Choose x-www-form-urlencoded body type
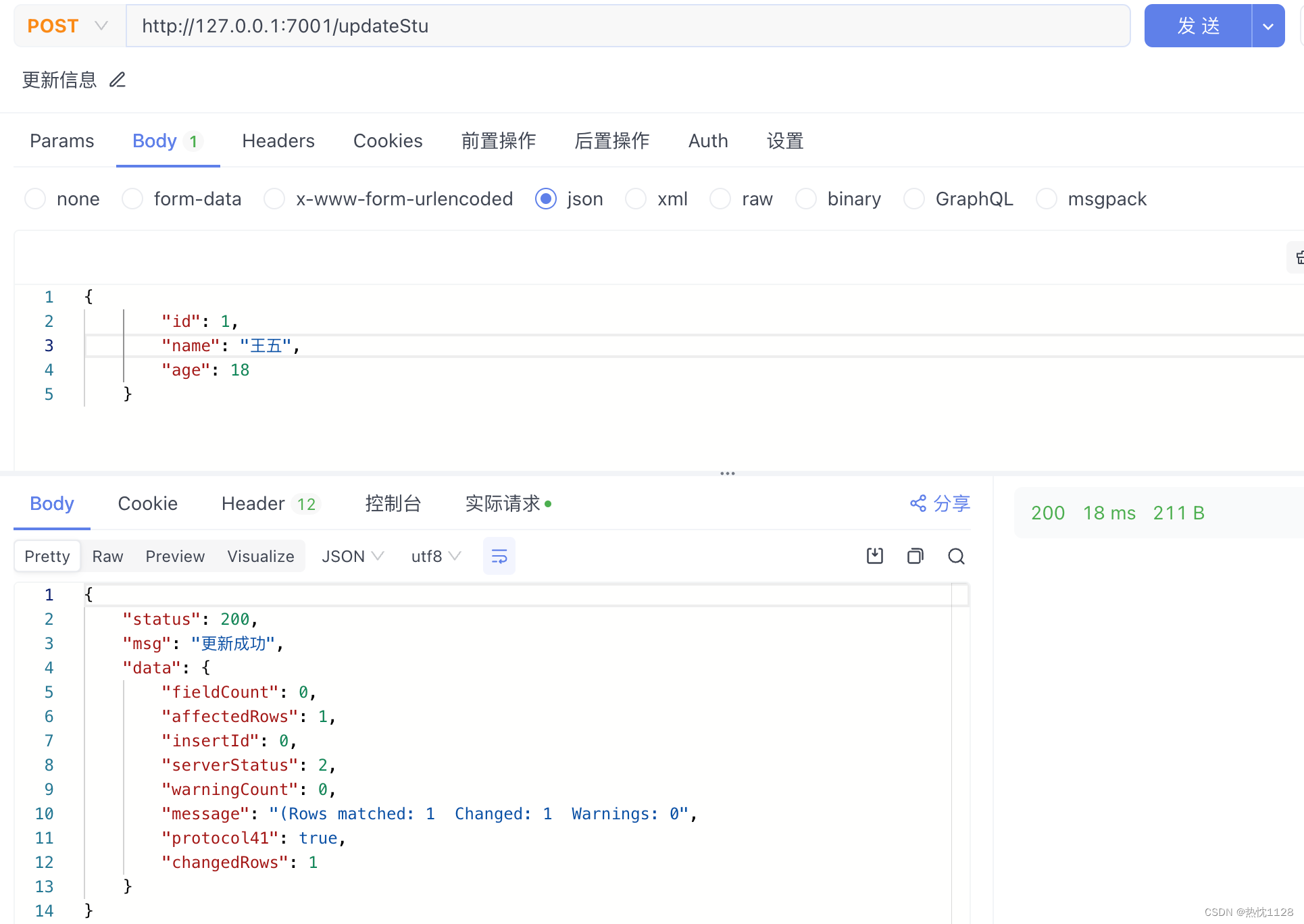This screenshot has height=924, width=1304. click(x=274, y=199)
